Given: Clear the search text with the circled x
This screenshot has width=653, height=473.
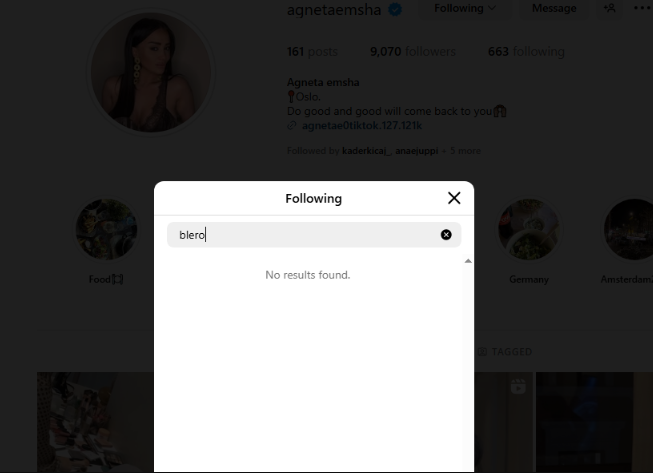Looking at the screenshot, I should click(x=446, y=235).
